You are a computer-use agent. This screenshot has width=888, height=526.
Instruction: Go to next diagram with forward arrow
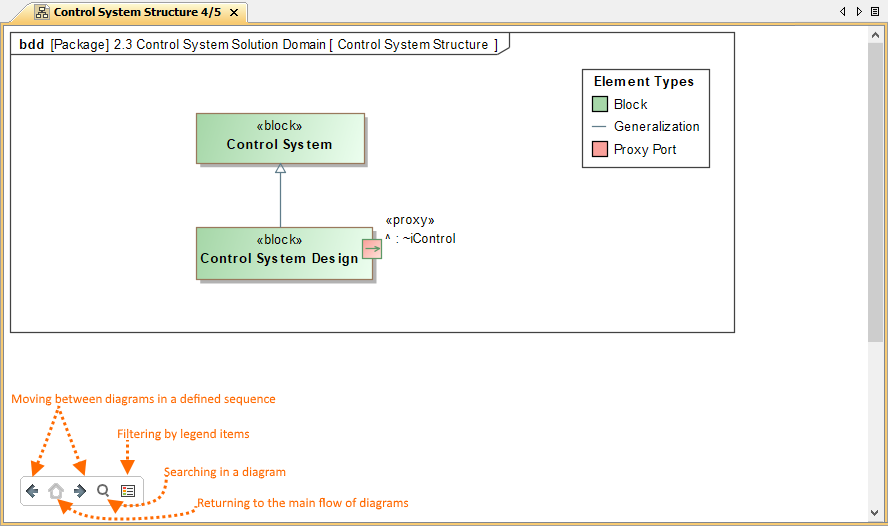coord(80,491)
